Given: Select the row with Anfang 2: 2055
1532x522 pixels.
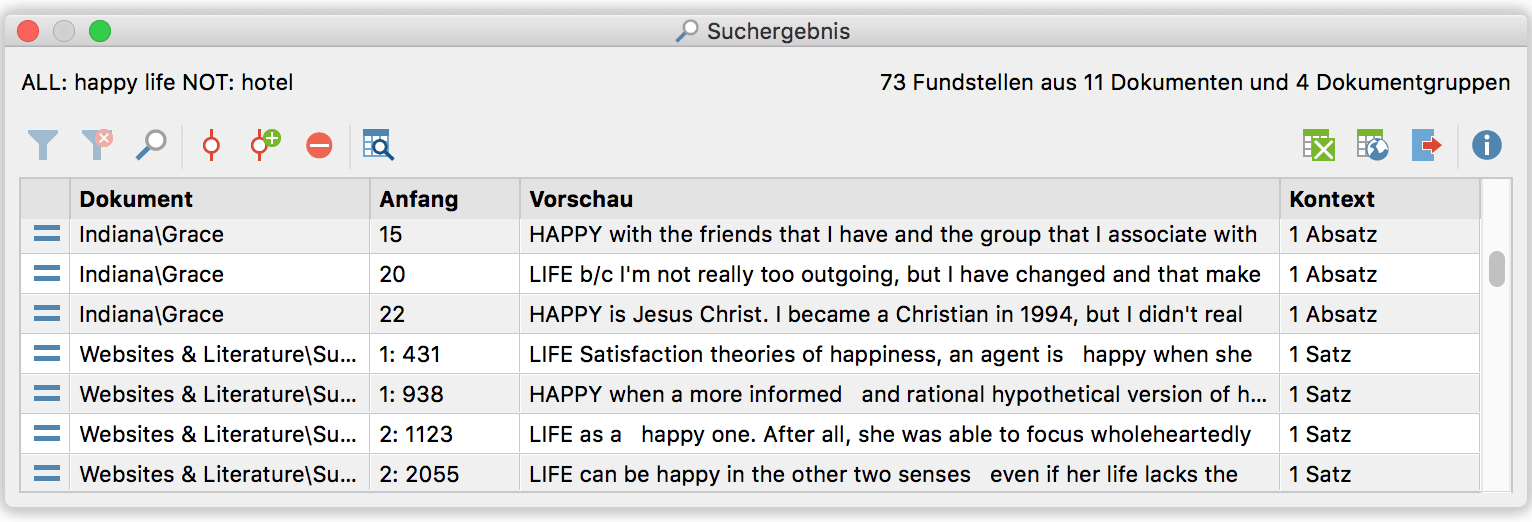Looking at the screenshot, I should (750, 474).
